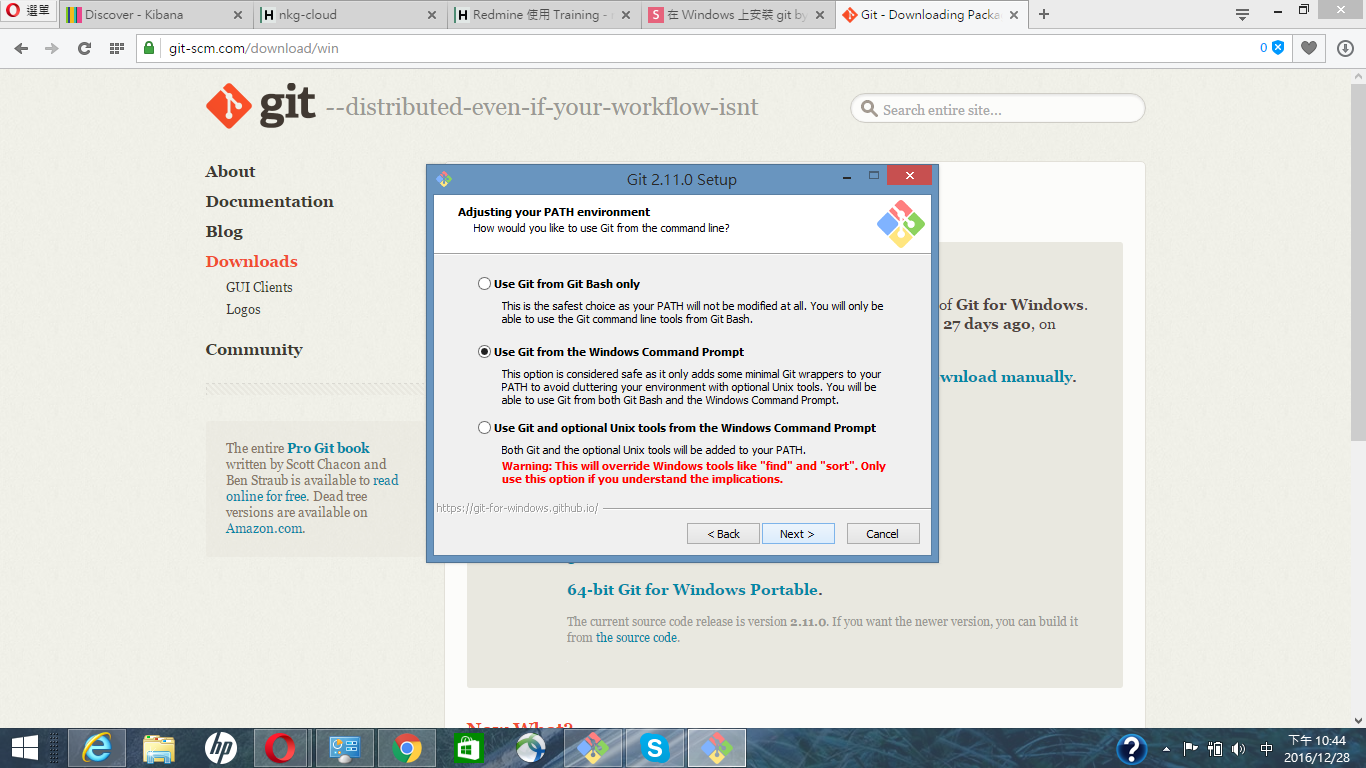Close the nkg-cloud tab
Image resolution: width=1366 pixels, height=768 pixels.
[432, 15]
